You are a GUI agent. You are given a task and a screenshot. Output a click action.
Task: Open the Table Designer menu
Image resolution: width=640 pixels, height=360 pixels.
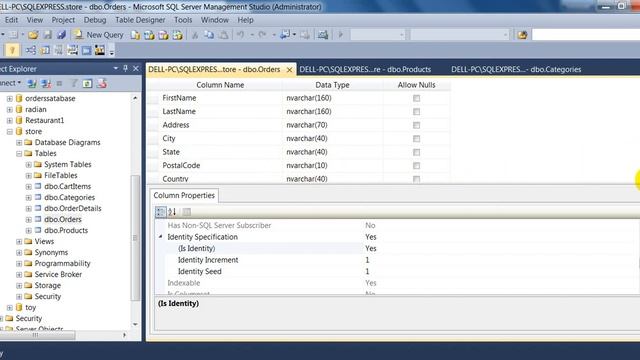[x=140, y=20]
